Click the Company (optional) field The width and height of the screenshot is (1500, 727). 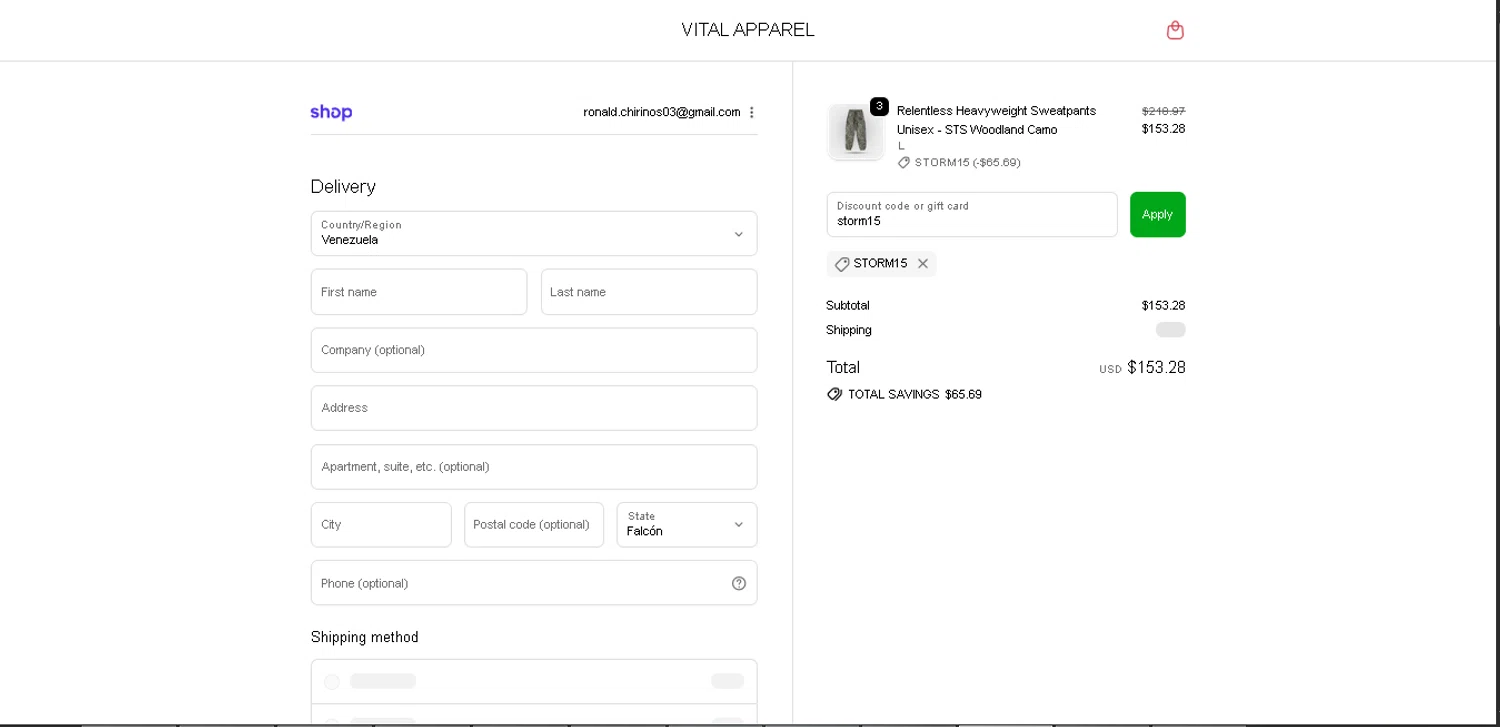[x=534, y=350]
